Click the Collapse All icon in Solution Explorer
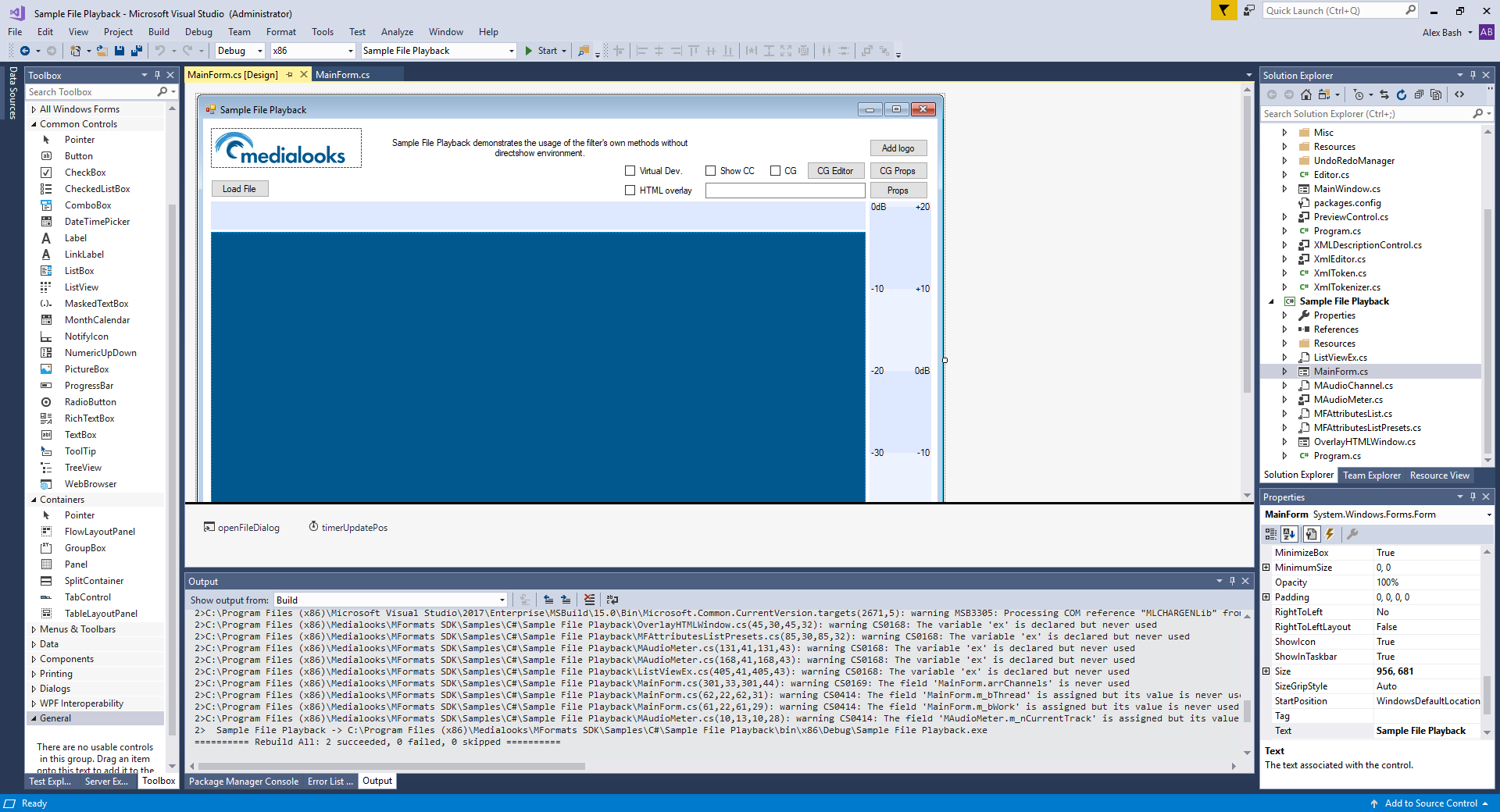 click(x=1419, y=94)
